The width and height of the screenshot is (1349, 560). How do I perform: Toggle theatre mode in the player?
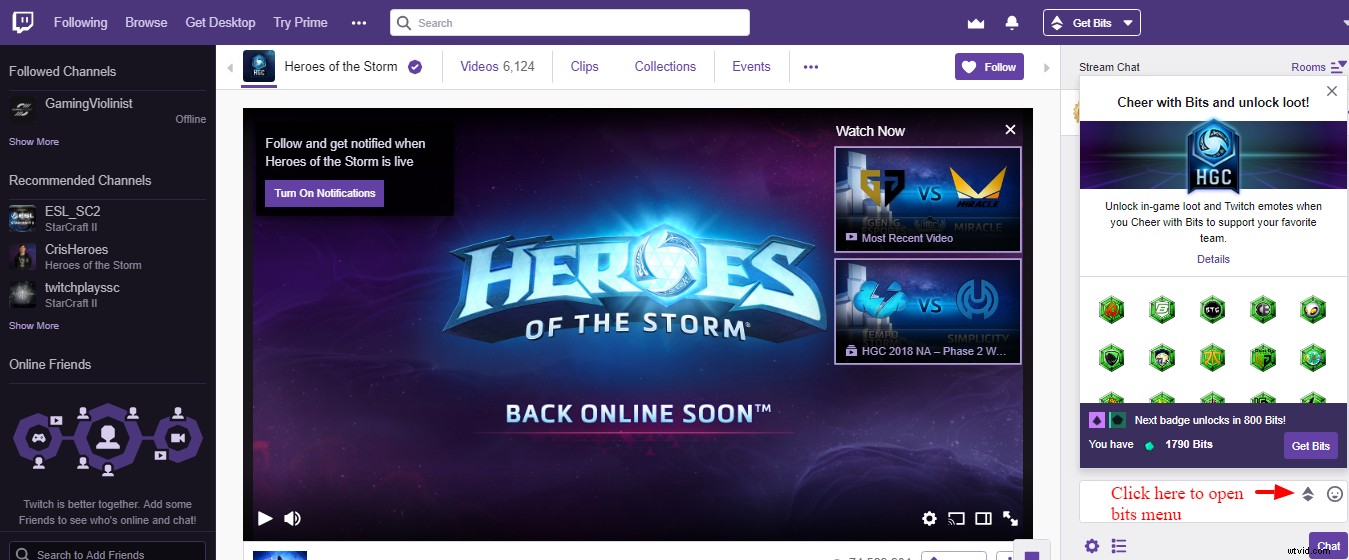(x=984, y=518)
